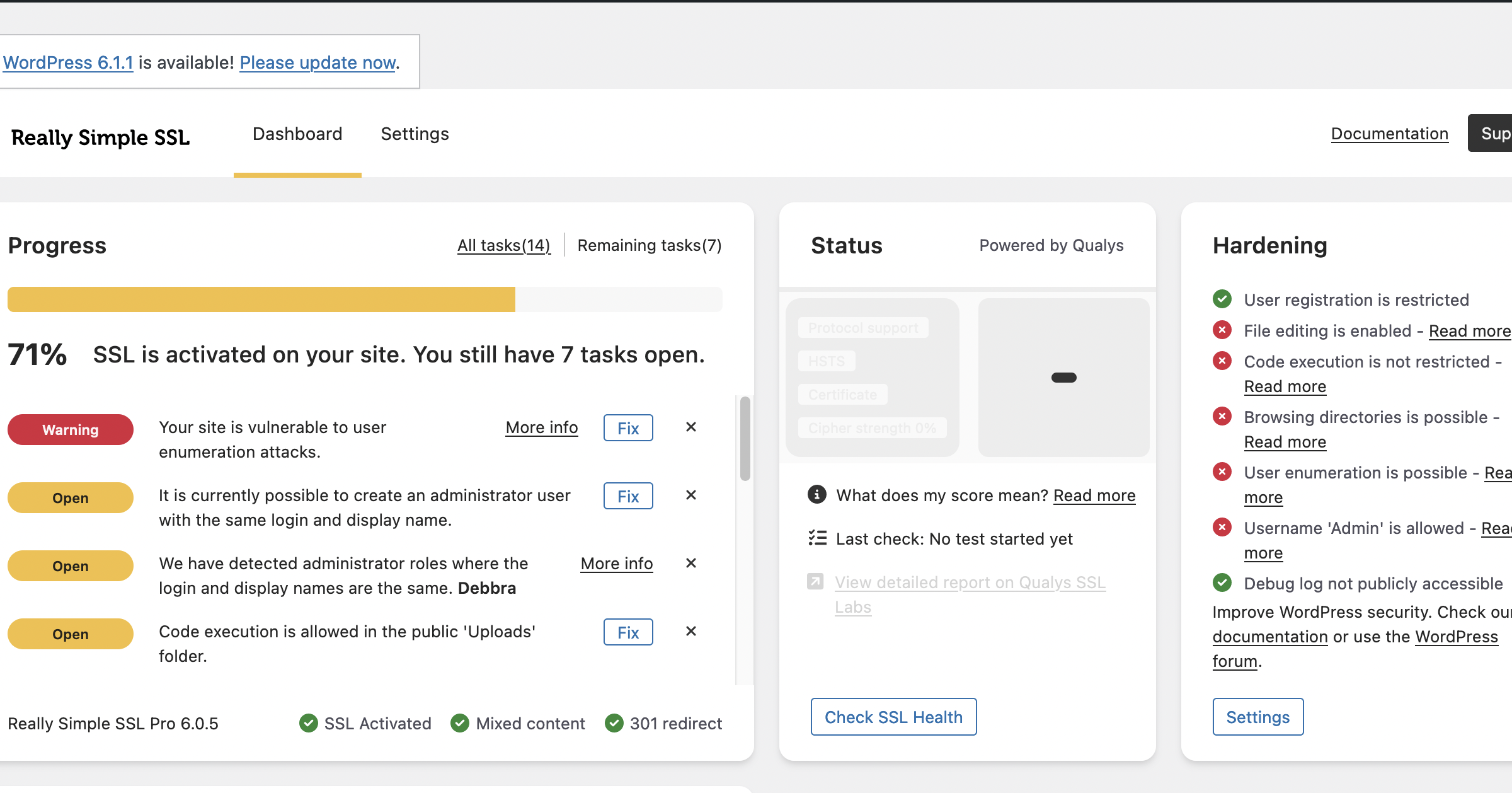
Task: Switch to the Settings tab
Action: coord(415,134)
